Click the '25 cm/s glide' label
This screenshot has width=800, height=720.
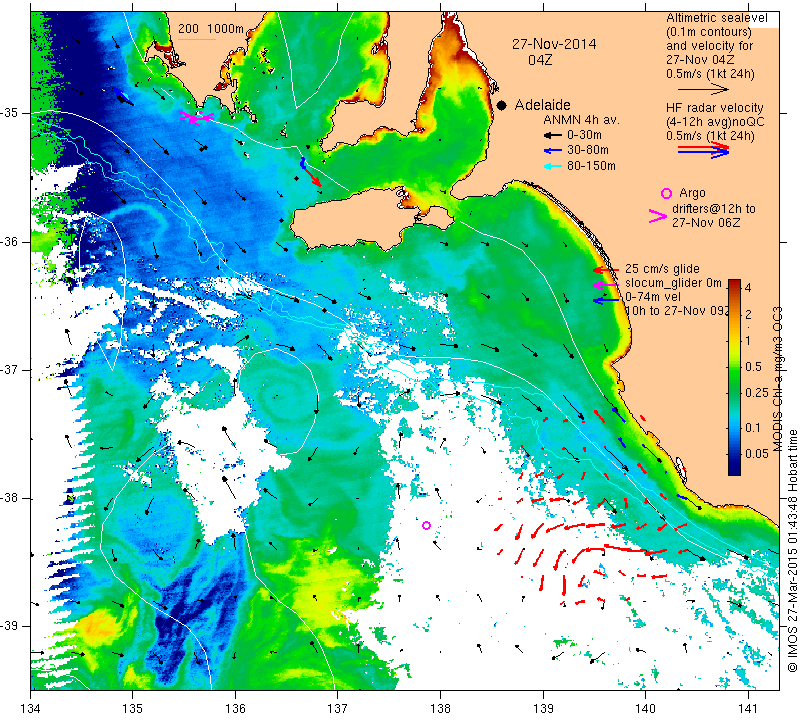point(662,269)
